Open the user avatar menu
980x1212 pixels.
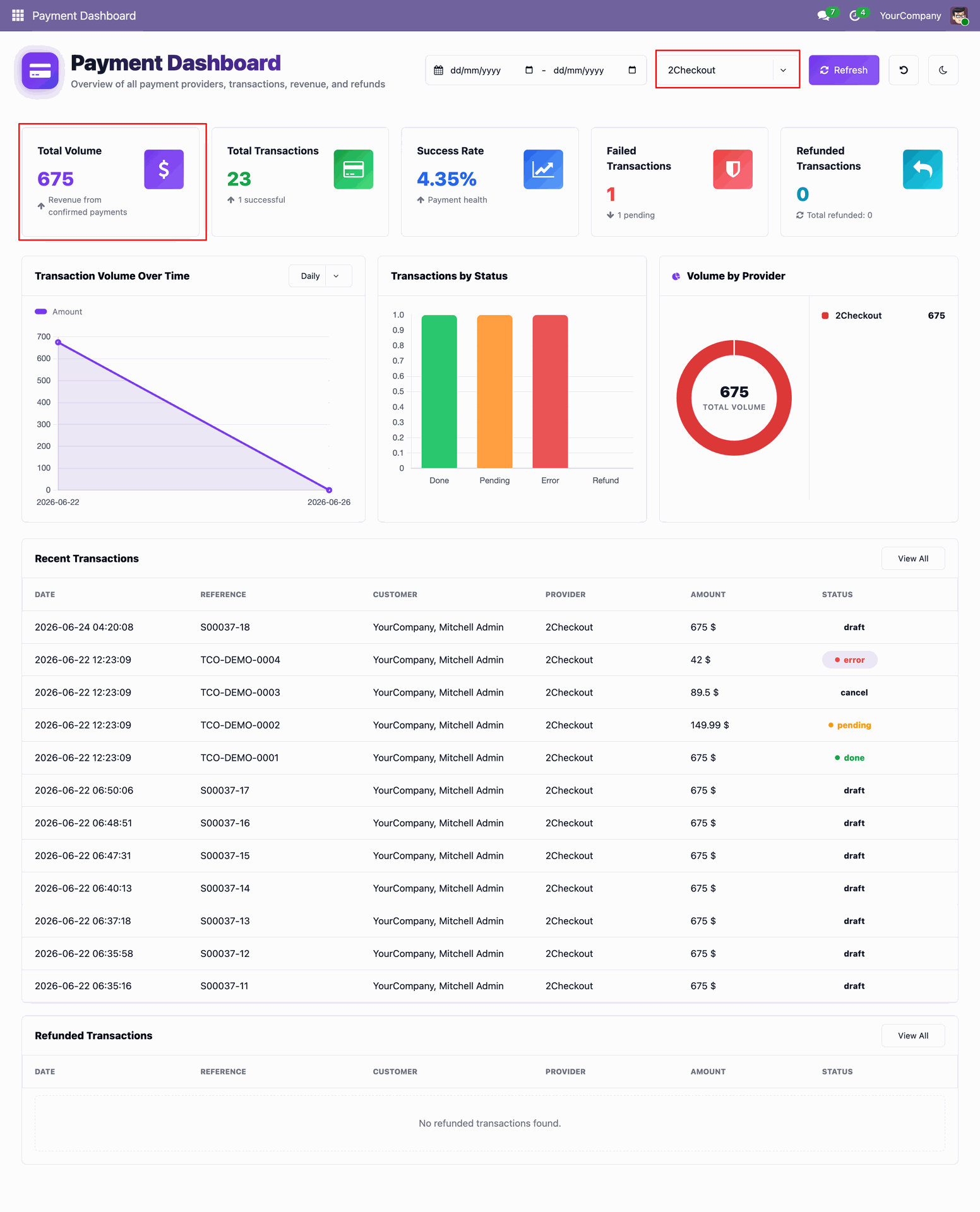click(x=959, y=15)
